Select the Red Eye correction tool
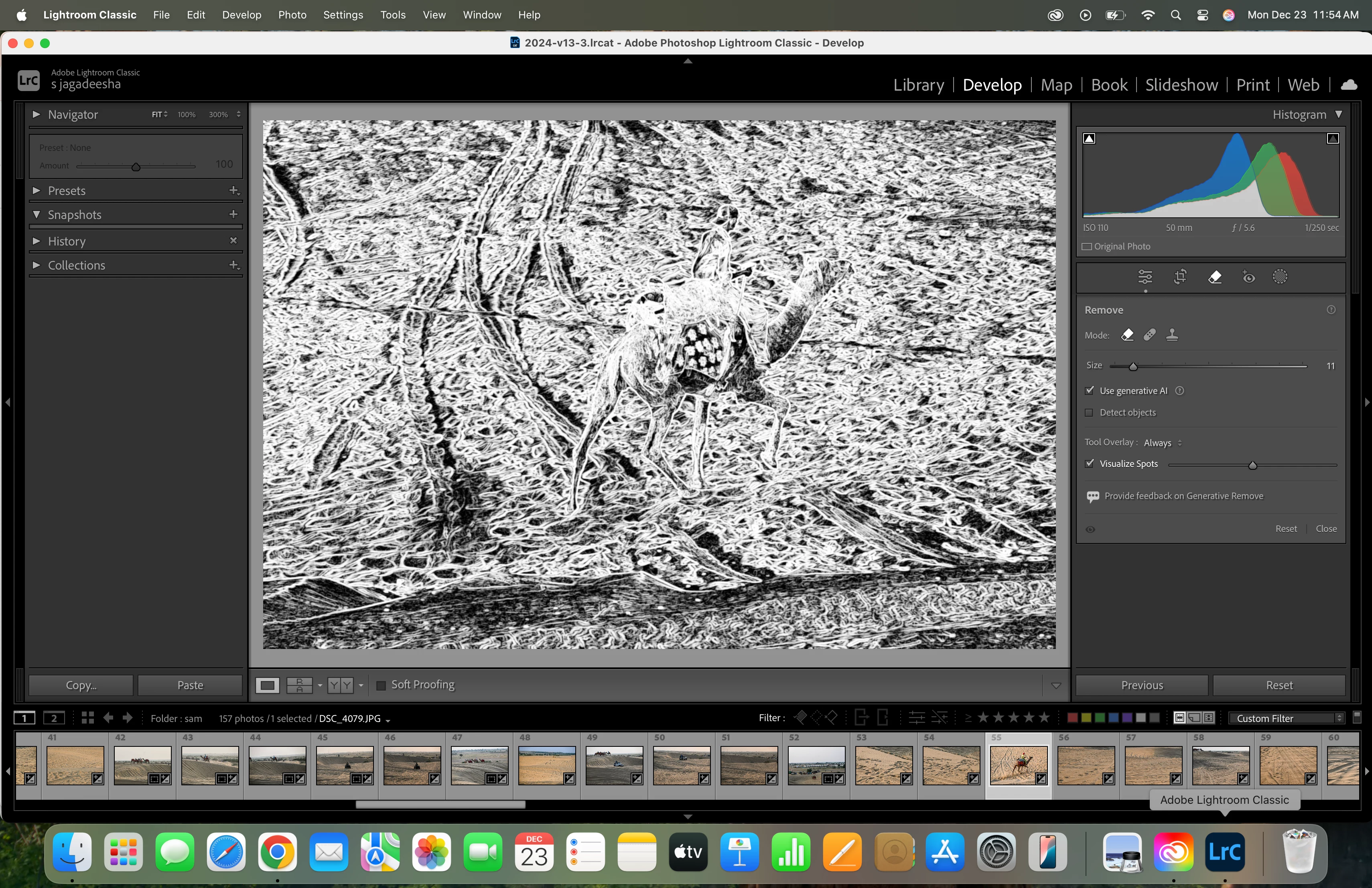The image size is (1372, 888). [1248, 277]
